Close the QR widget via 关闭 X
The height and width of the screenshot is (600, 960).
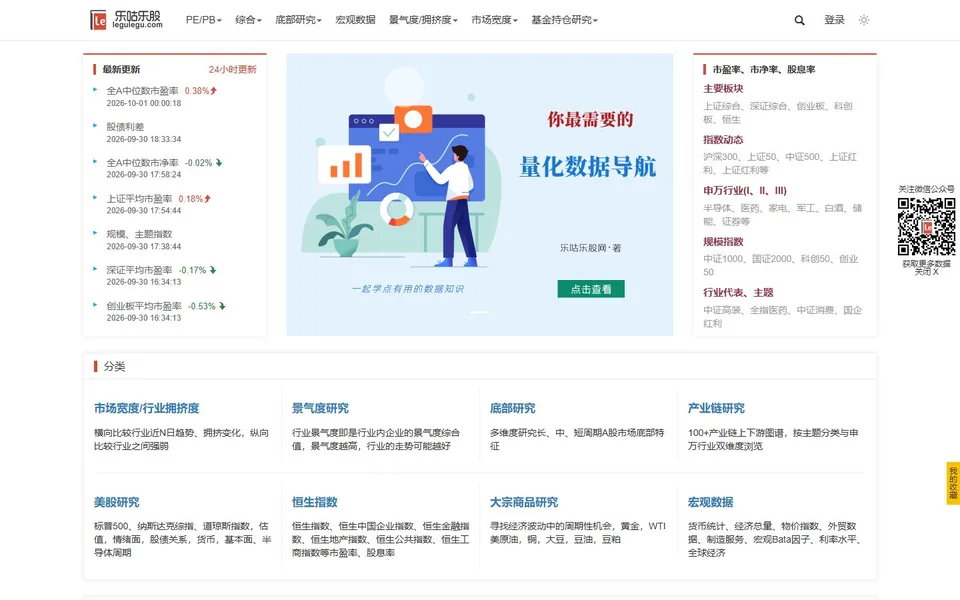[926, 272]
